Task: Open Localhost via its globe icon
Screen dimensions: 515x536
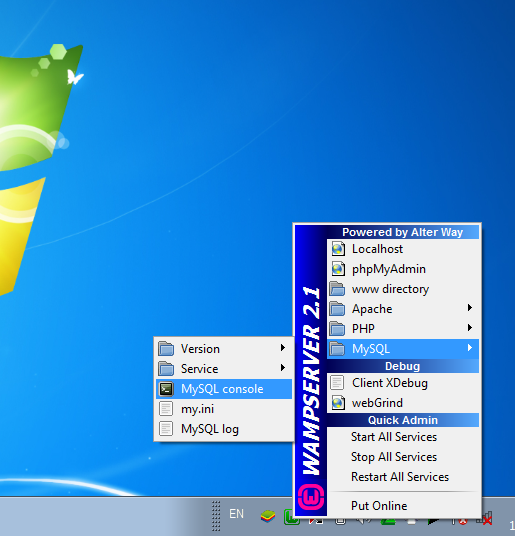Action: click(x=338, y=249)
